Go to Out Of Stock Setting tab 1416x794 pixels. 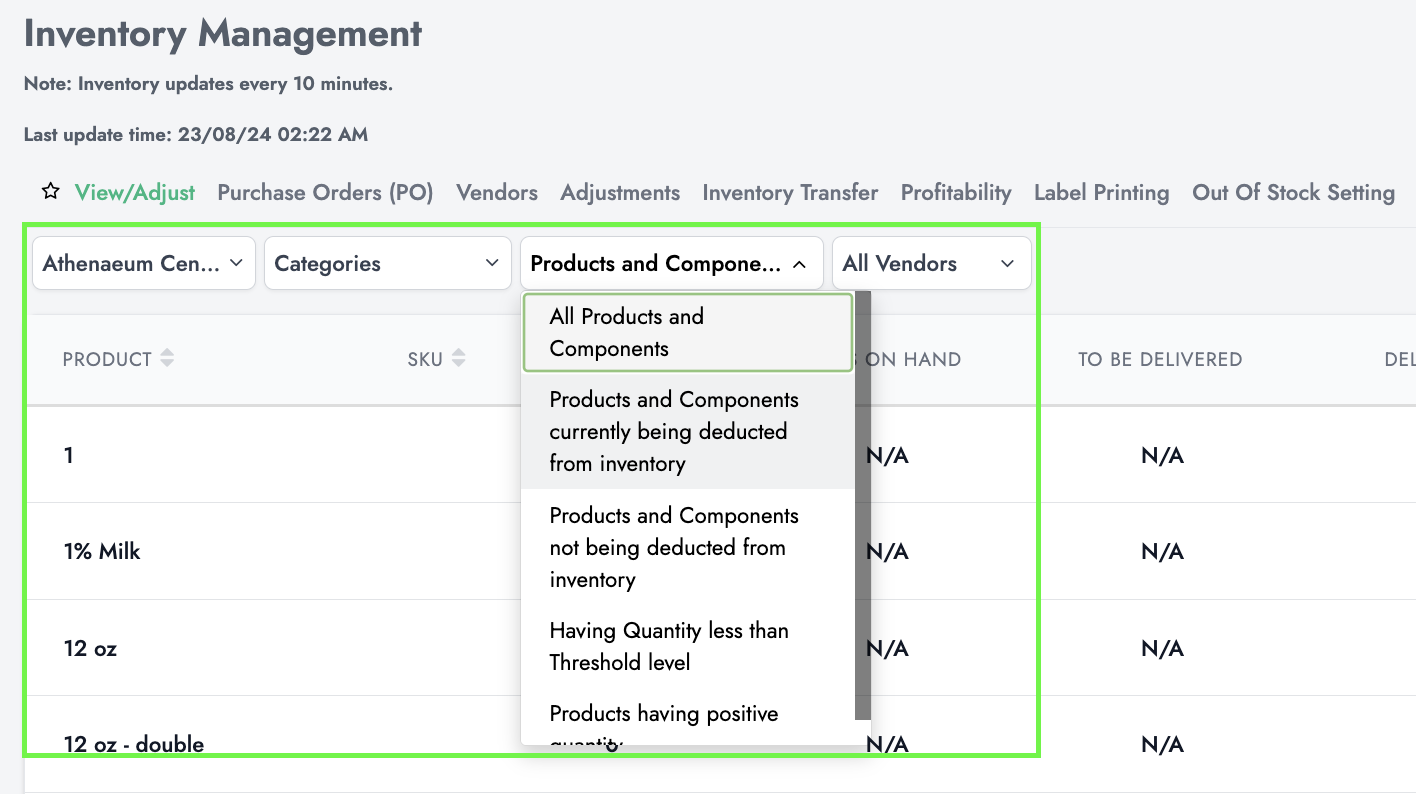click(1293, 193)
